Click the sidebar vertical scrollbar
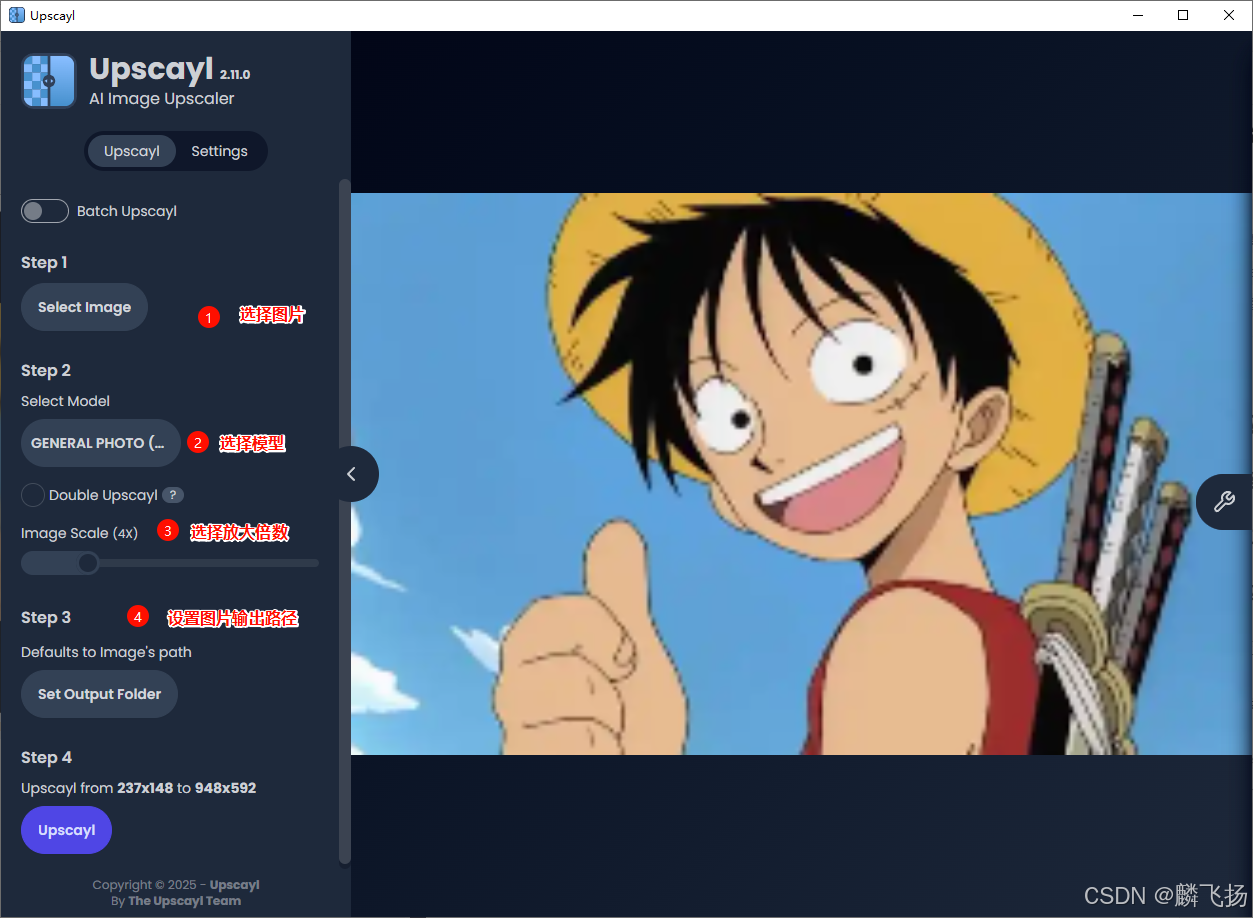The image size is (1253, 918). point(345,520)
